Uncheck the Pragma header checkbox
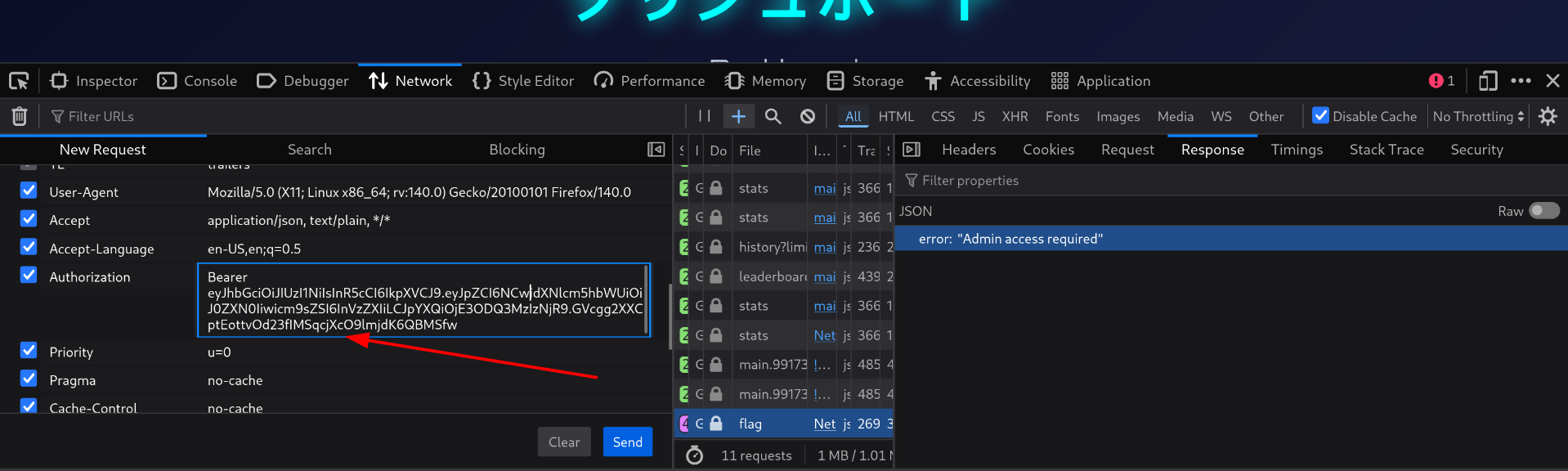Viewport: 1568px width, 471px height. pos(29,379)
